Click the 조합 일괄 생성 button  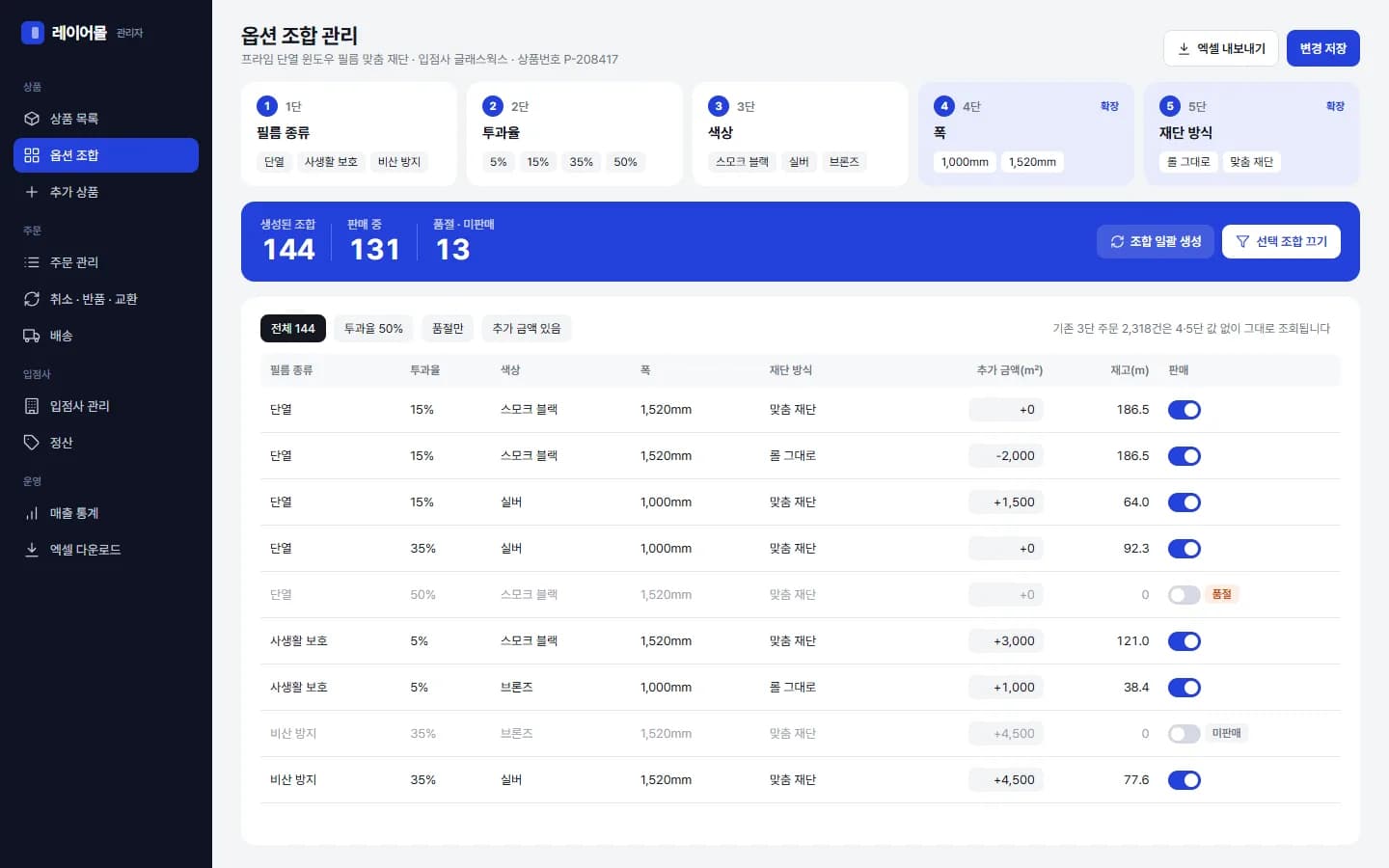click(x=1156, y=241)
